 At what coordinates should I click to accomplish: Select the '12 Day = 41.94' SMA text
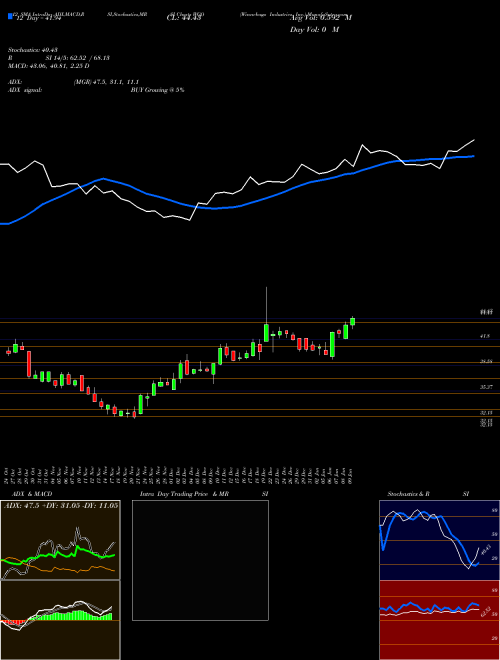tap(37, 18)
